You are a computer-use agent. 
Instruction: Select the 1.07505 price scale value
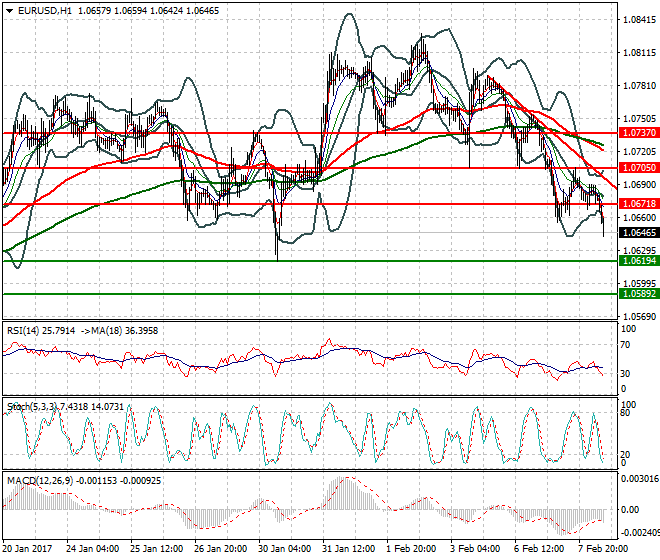[x=639, y=119]
